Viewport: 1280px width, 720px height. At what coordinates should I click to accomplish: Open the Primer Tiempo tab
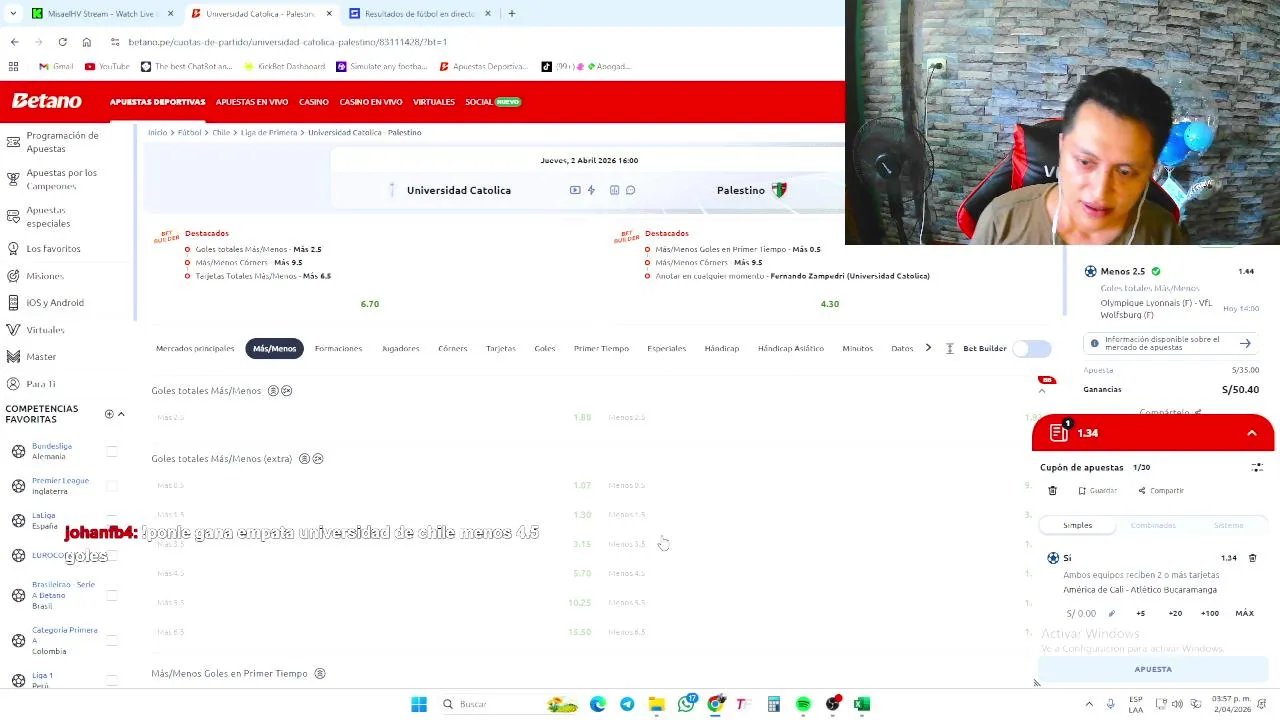coord(601,348)
